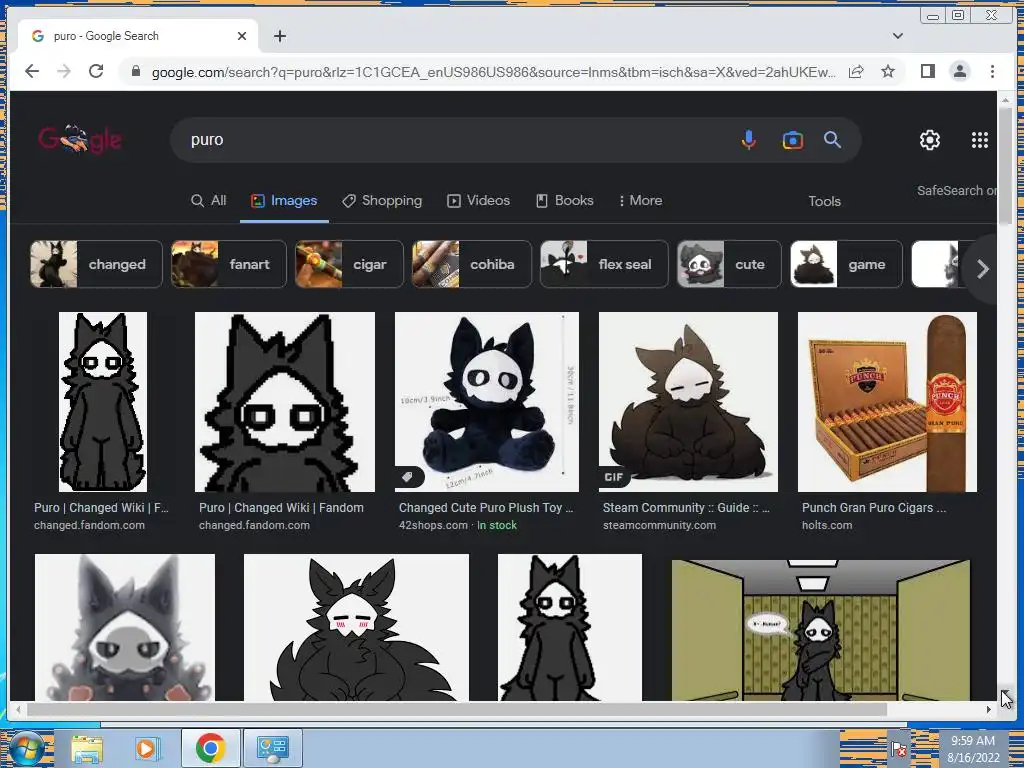Open the Action Center flag icon
1024x768 pixels.
[x=899, y=748]
